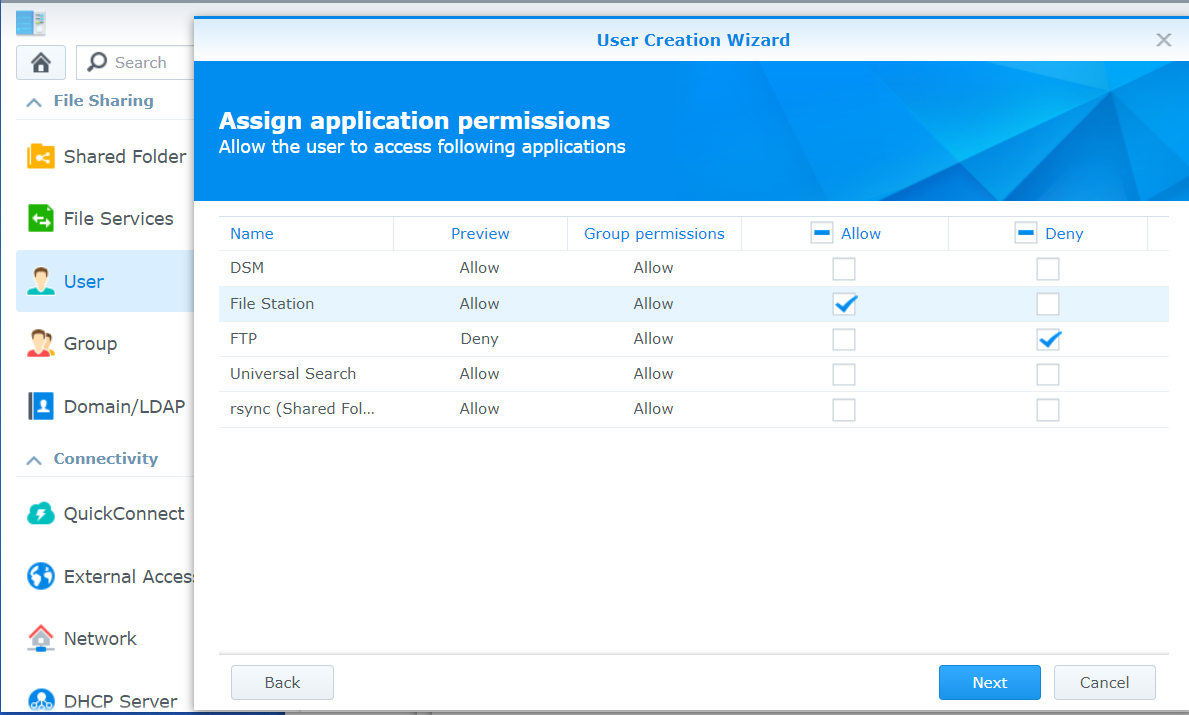Collapse the Connectivity section
The image size is (1189, 715).
[33, 459]
